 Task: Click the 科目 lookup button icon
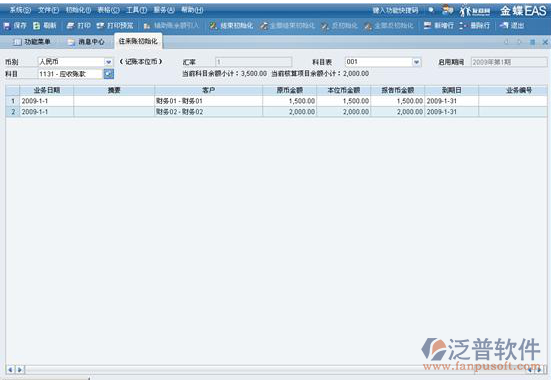[x=109, y=74]
